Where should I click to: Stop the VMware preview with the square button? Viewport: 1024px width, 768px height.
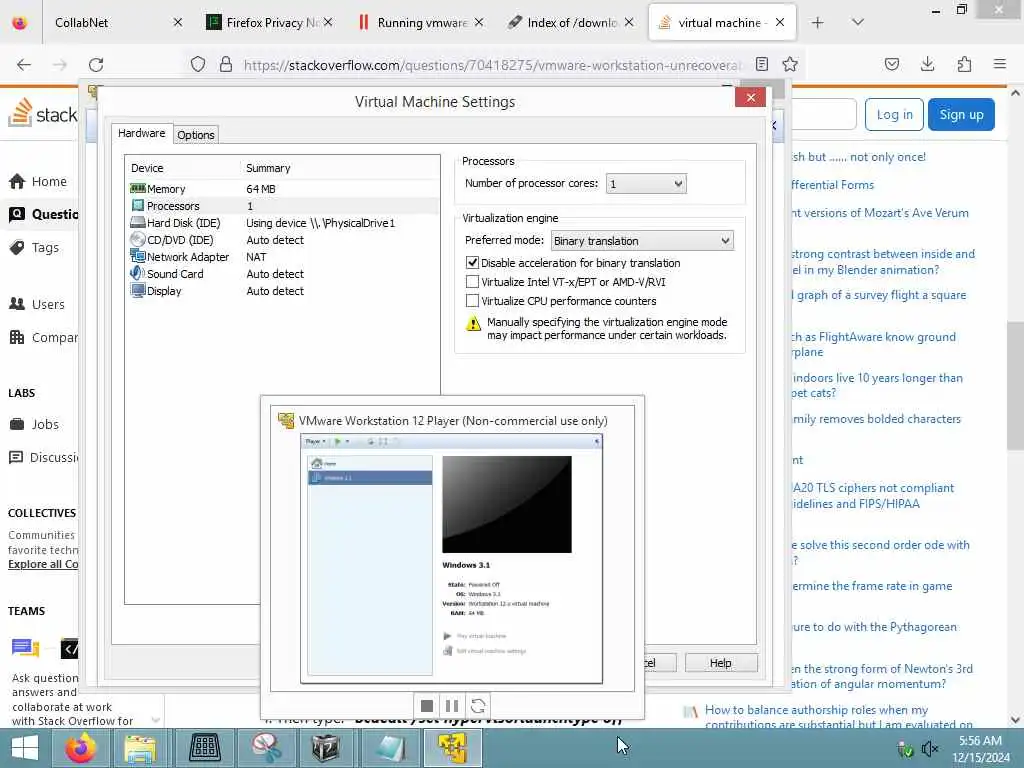pyautogui.click(x=427, y=706)
